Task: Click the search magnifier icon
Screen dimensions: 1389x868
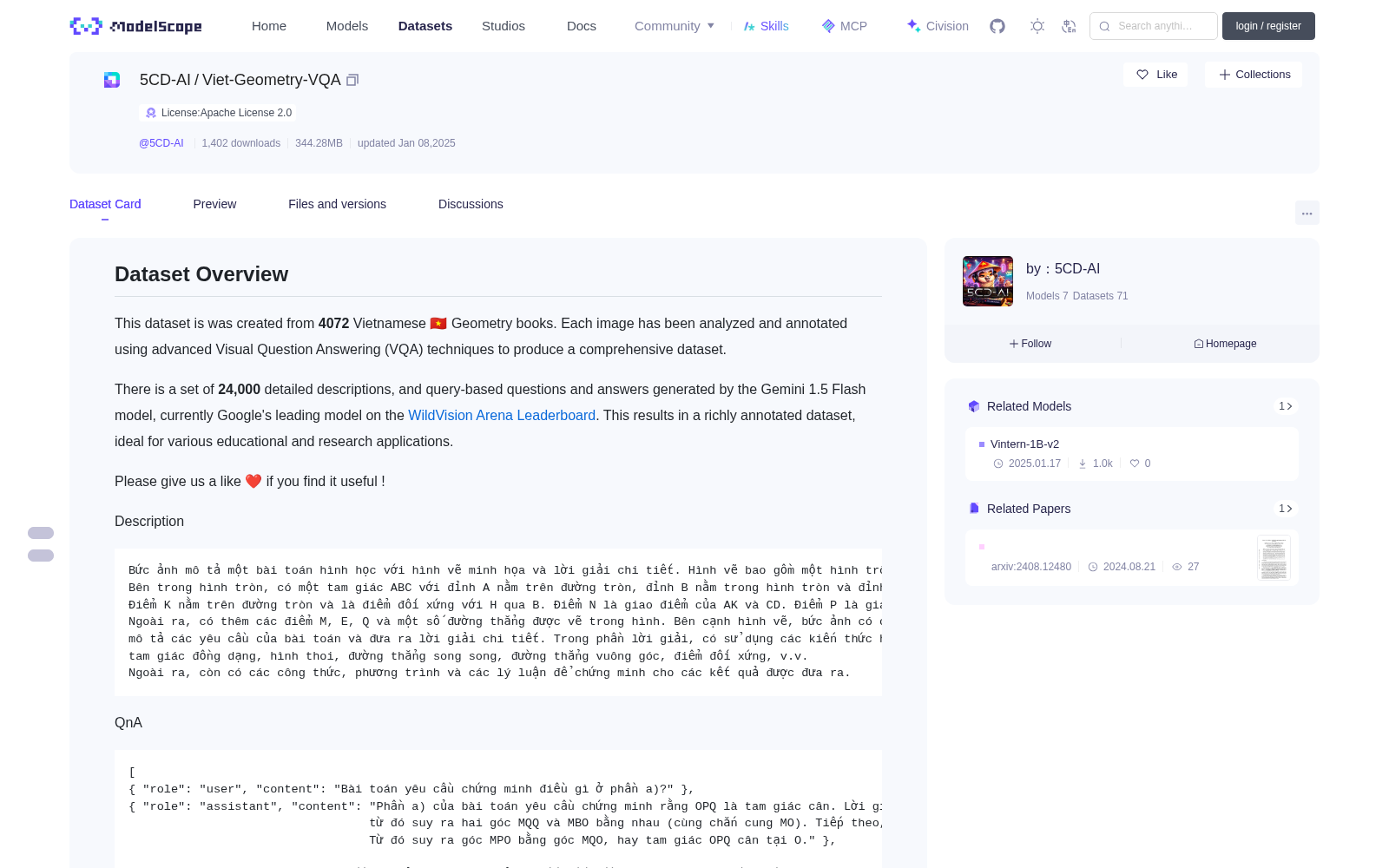Action: 1104,26
